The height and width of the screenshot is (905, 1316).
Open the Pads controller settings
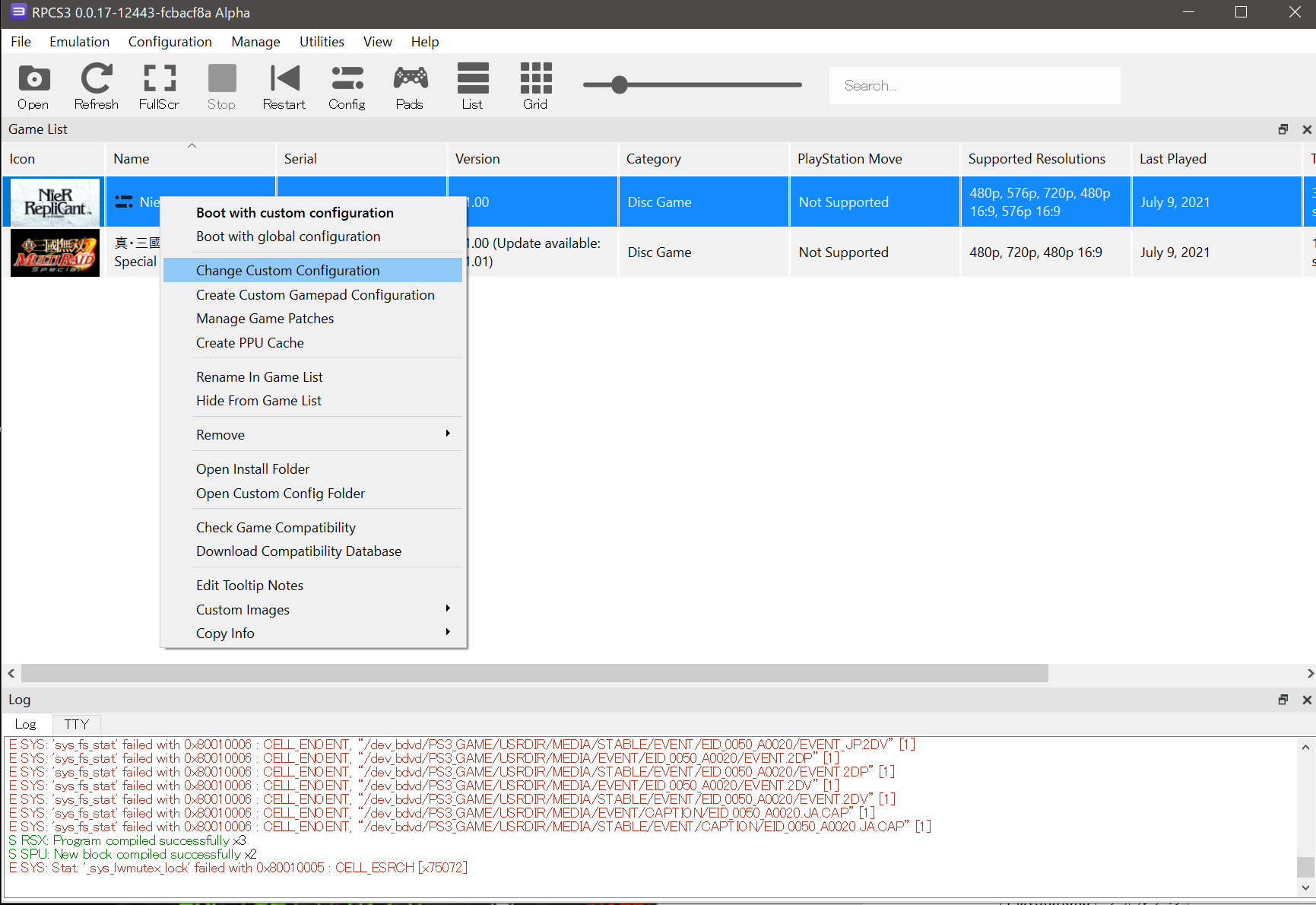410,87
